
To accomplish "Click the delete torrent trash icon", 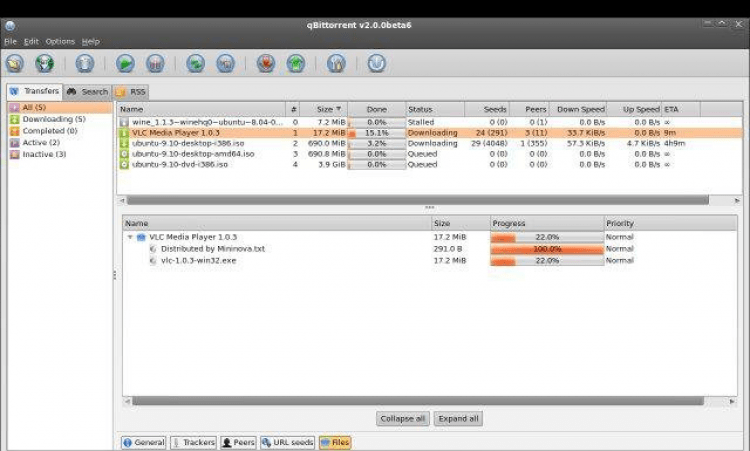I will click(85, 64).
